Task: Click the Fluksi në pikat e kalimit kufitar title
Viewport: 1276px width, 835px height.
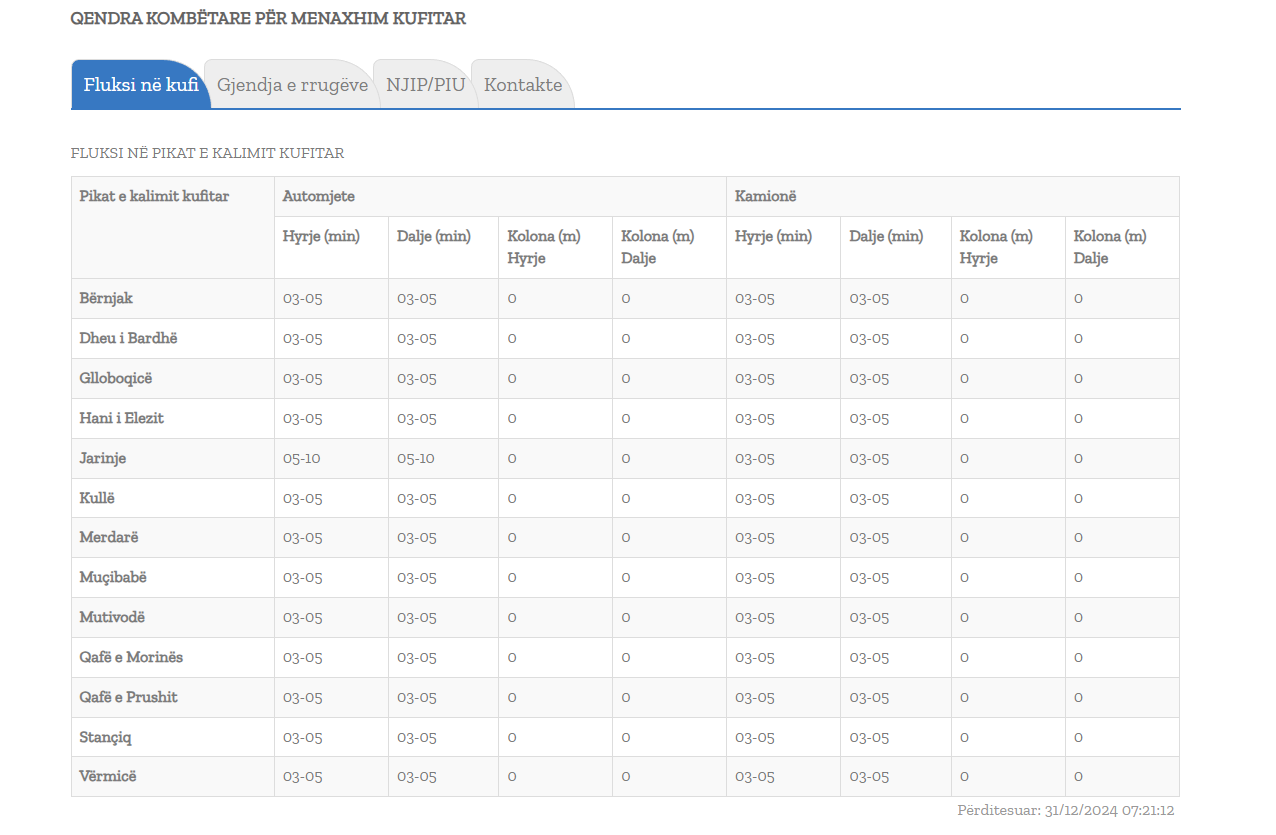Action: point(208,153)
